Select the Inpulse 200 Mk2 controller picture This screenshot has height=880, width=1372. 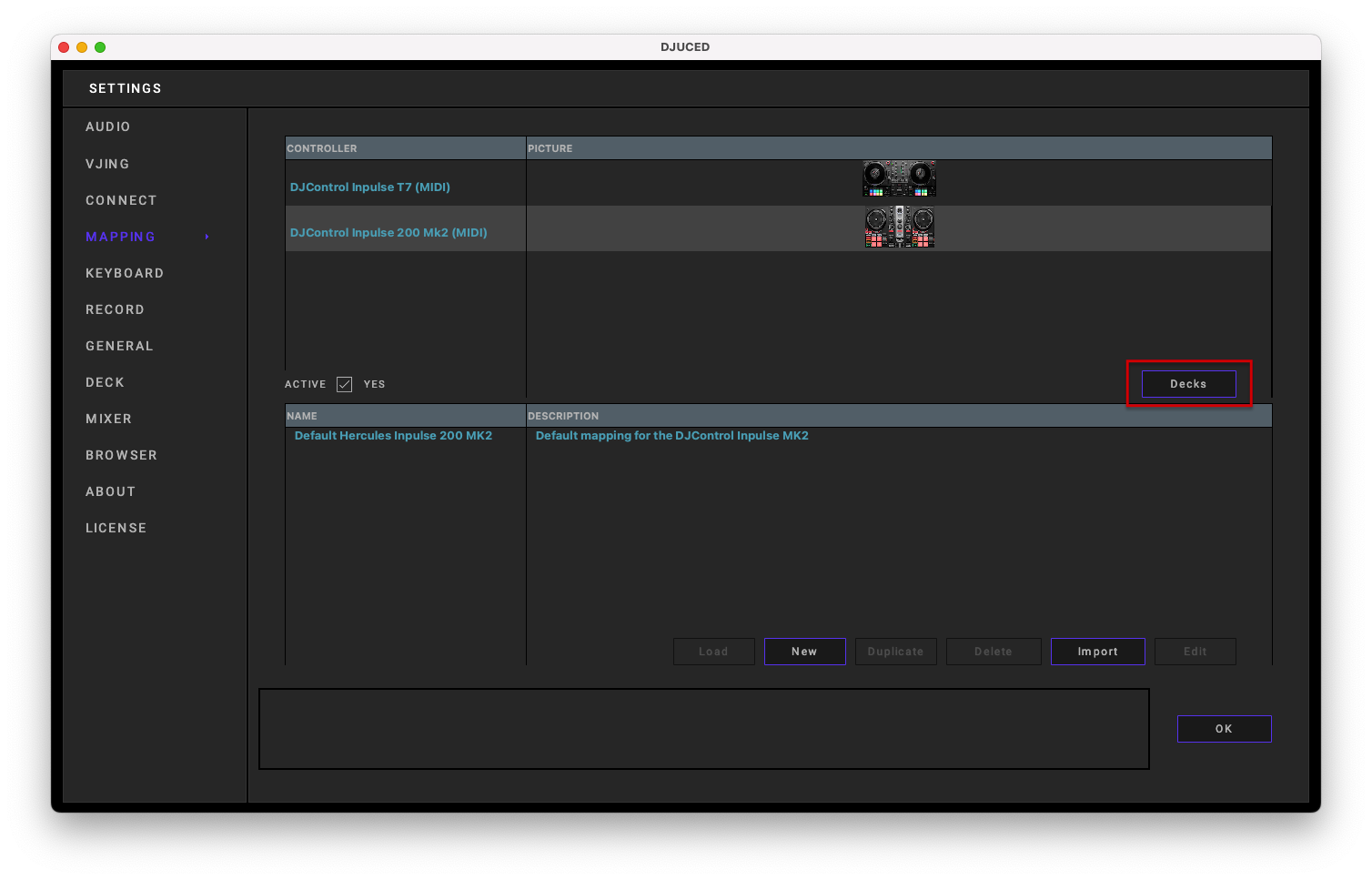coord(899,228)
